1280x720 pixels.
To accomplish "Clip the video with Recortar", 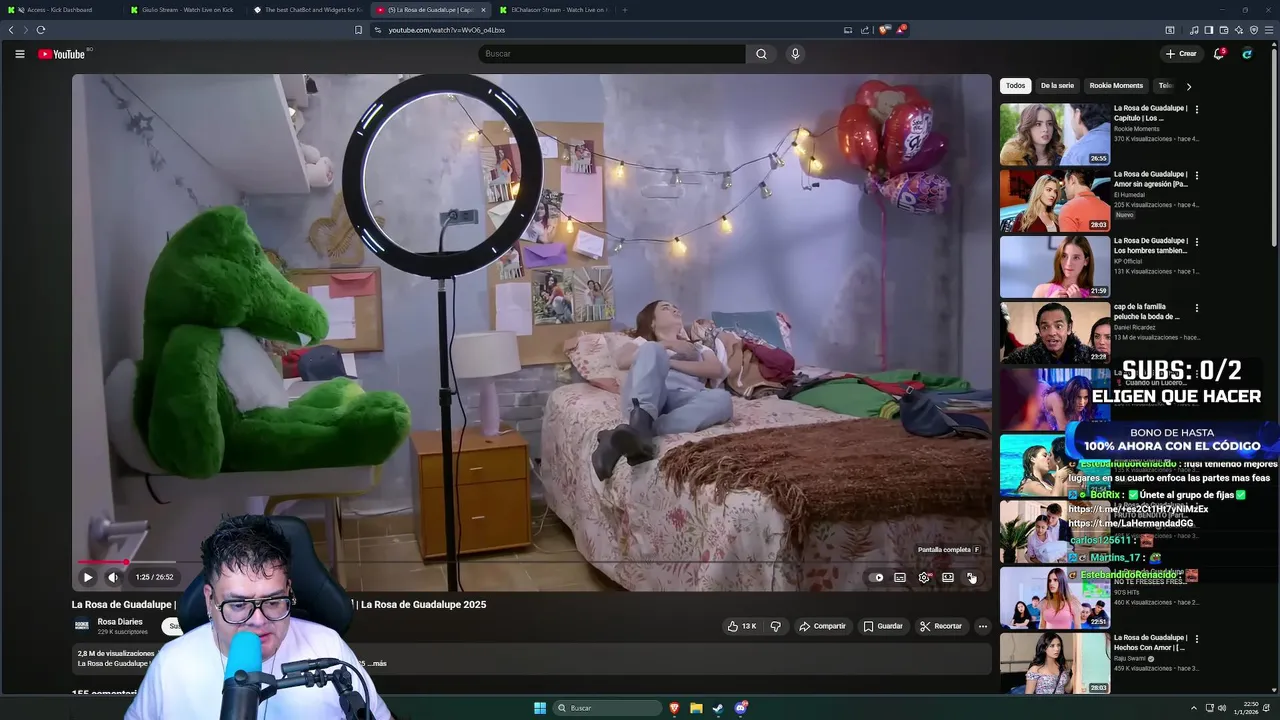I will pos(941,626).
